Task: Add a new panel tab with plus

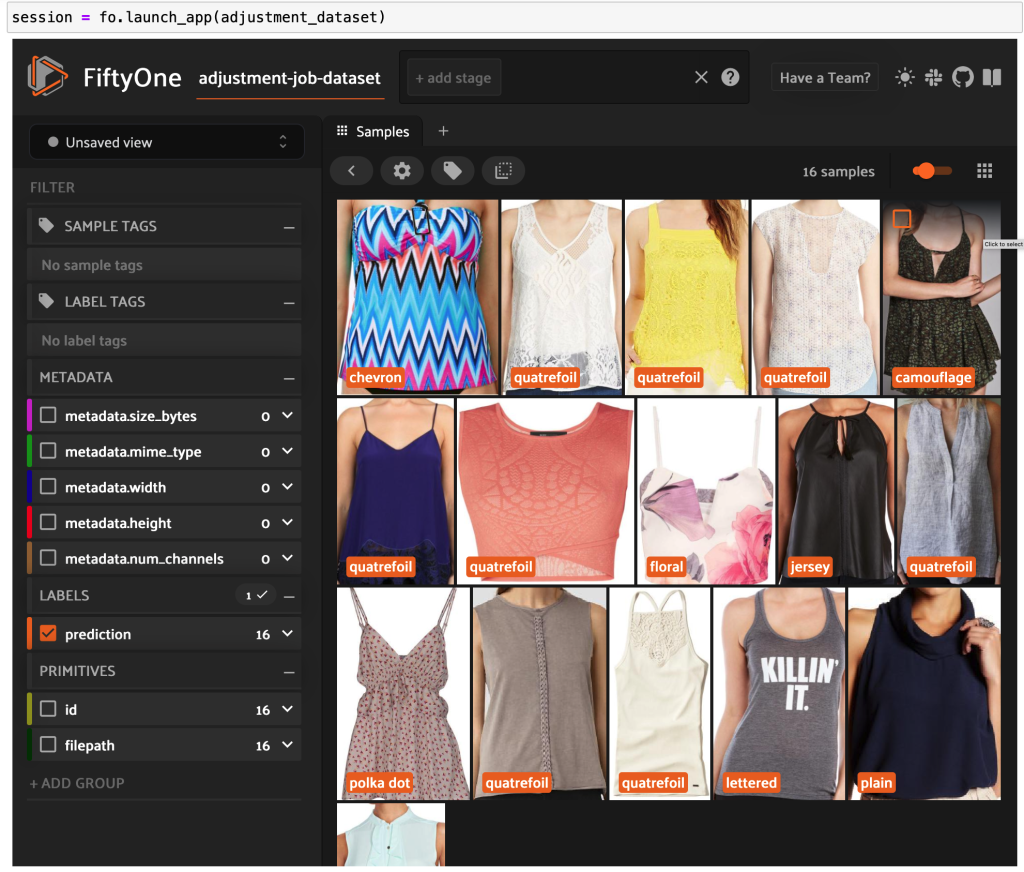Action: (443, 131)
